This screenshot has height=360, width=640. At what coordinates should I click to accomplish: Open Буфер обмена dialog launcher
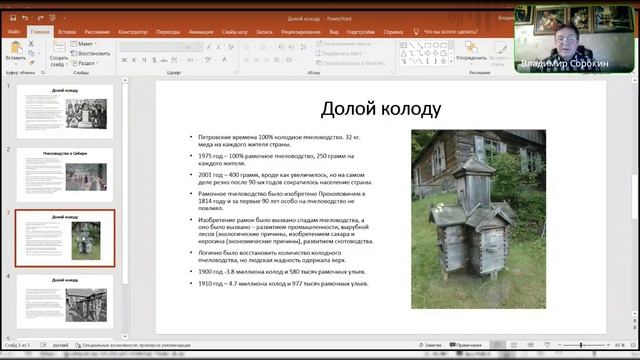(x=43, y=73)
